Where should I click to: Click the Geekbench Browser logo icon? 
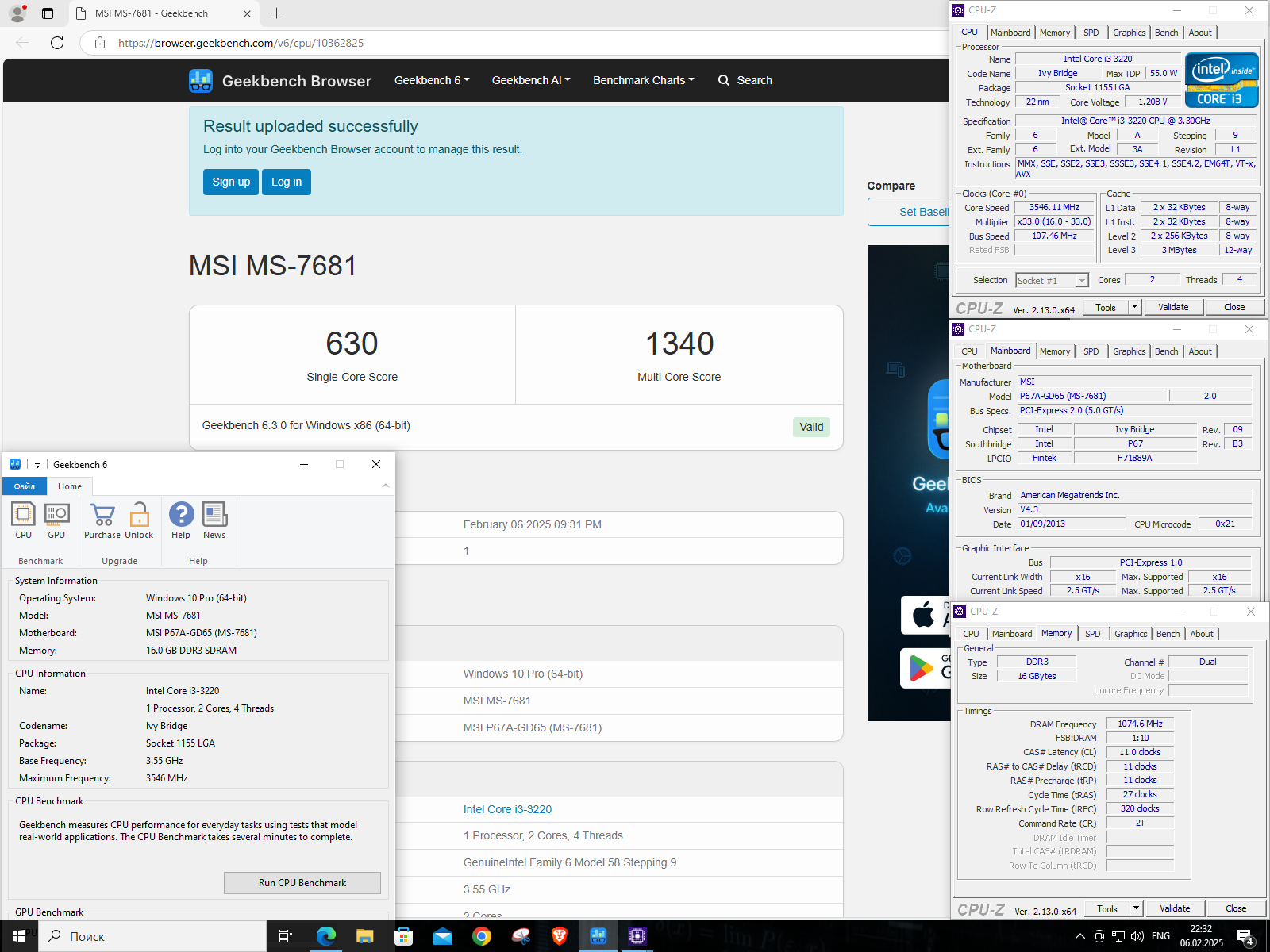201,81
